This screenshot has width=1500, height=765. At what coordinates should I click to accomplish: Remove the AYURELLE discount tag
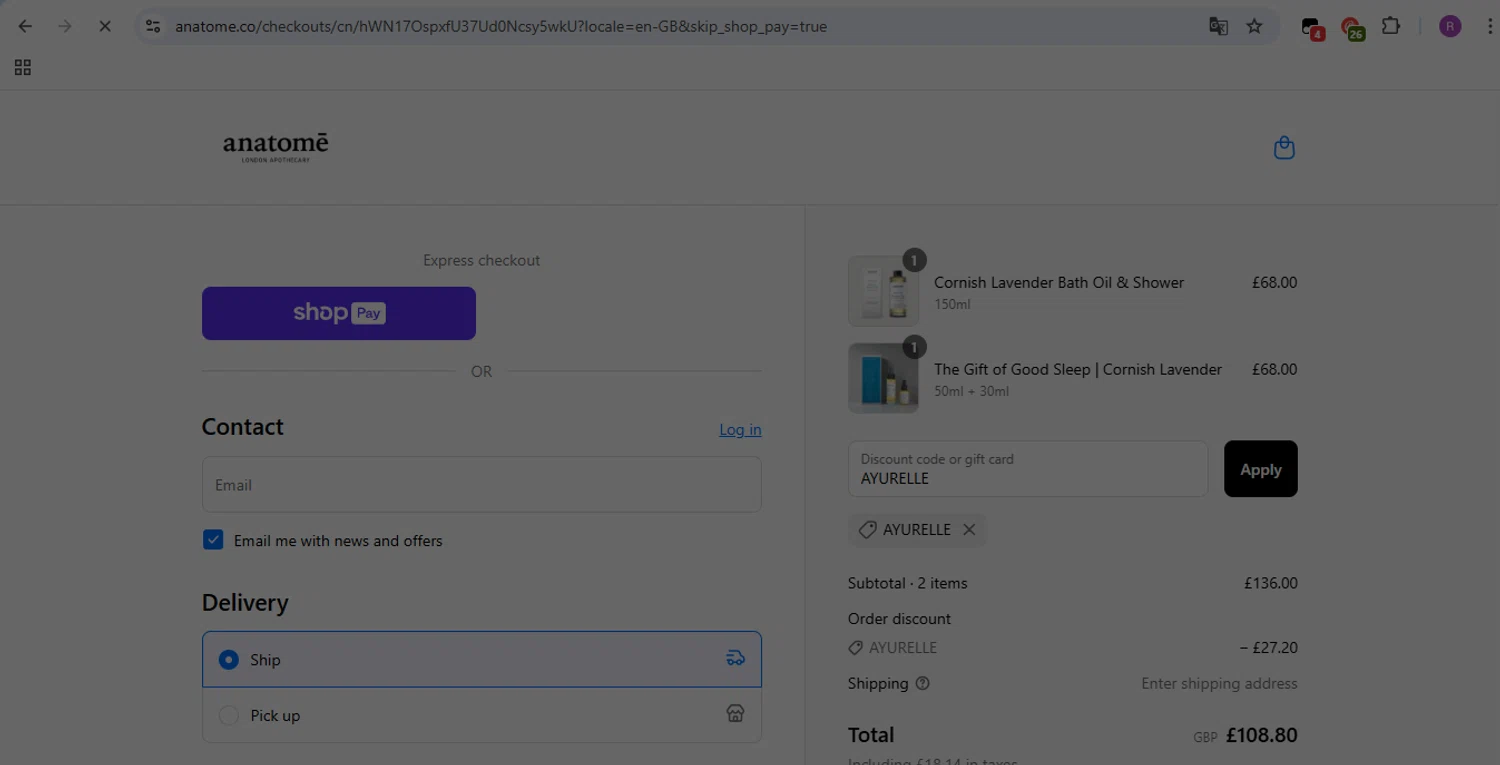(x=969, y=530)
